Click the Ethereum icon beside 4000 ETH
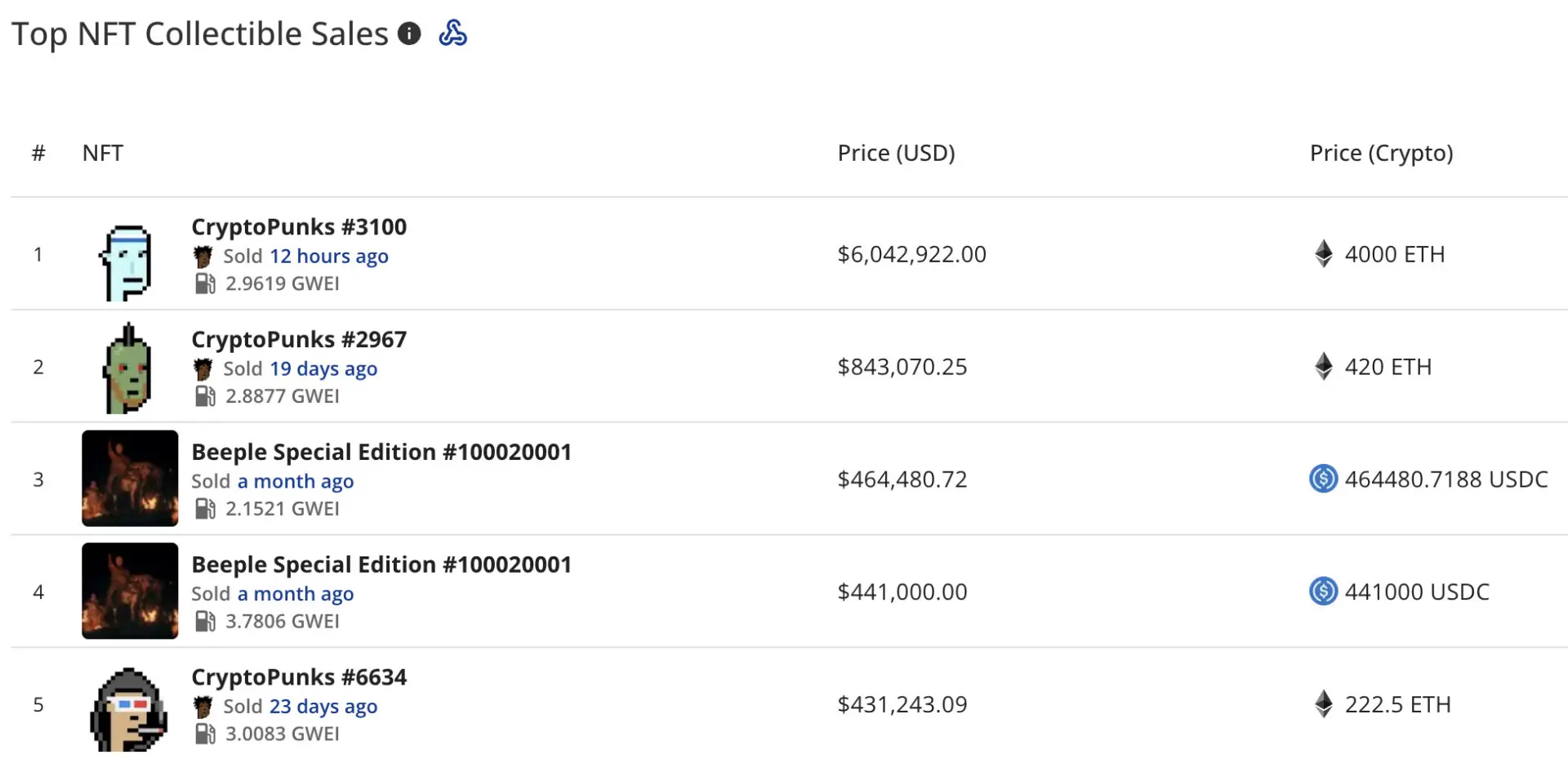The height and width of the screenshot is (759, 1568). pos(1324,254)
